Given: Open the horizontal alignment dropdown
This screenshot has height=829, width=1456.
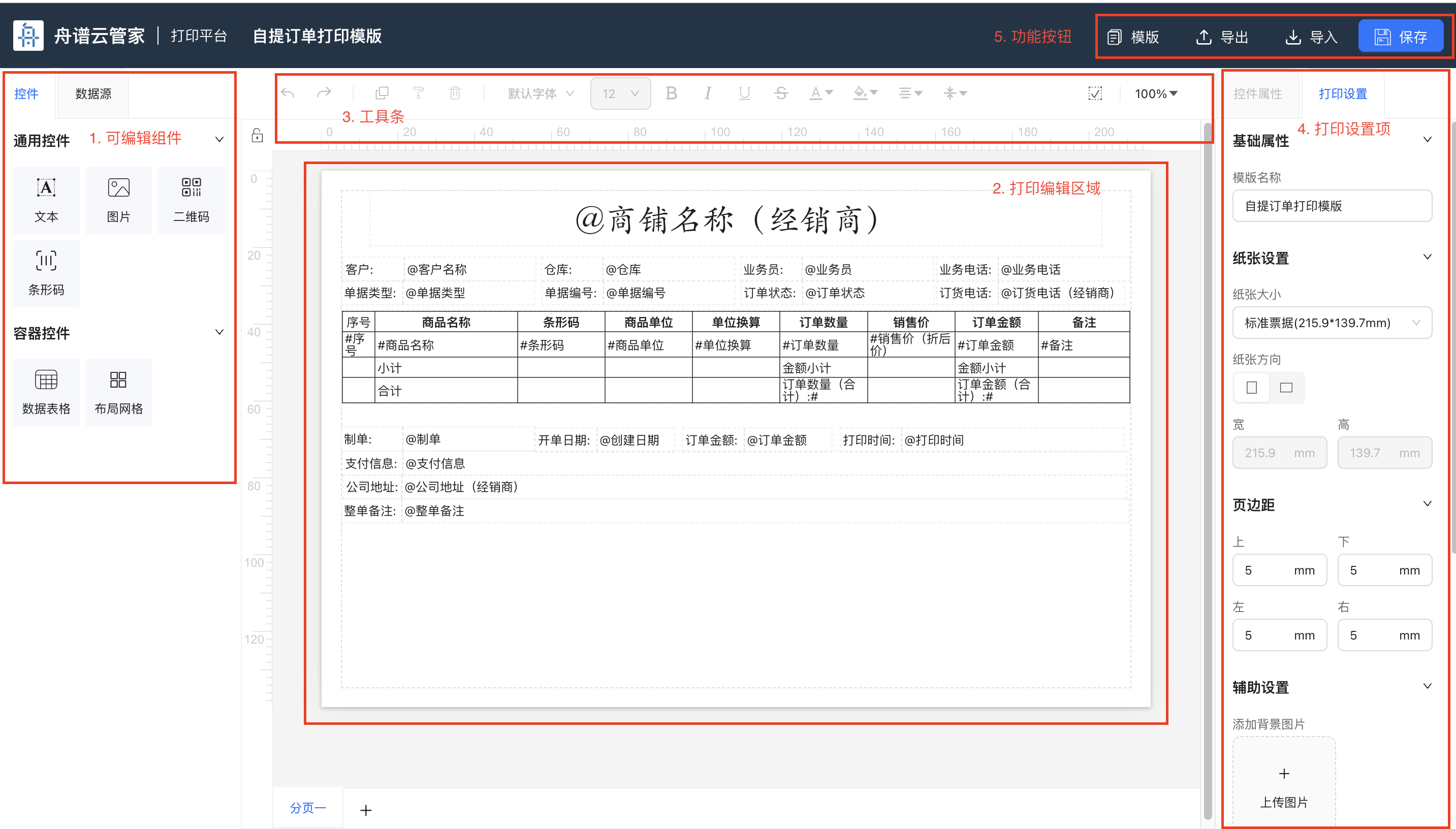Looking at the screenshot, I should coord(910,93).
